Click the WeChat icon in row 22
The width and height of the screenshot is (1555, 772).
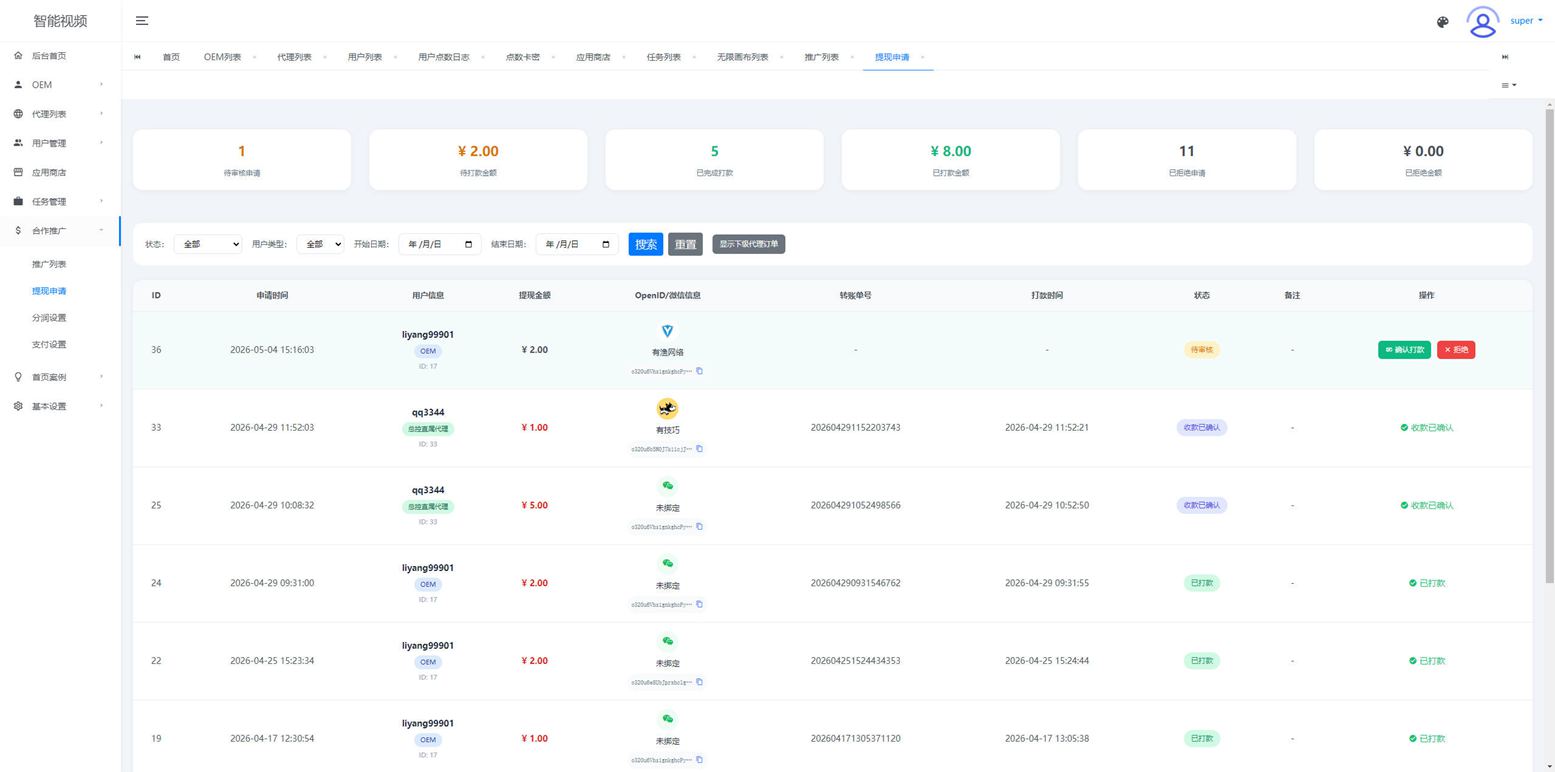(667, 641)
